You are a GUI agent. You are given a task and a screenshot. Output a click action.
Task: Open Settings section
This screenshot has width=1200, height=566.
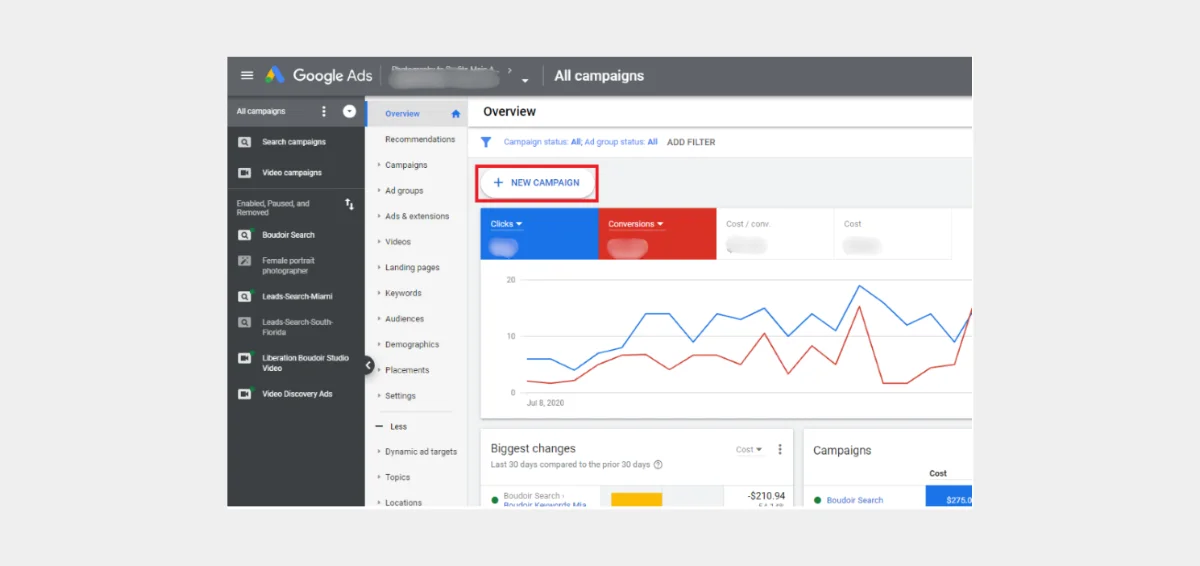(x=400, y=396)
